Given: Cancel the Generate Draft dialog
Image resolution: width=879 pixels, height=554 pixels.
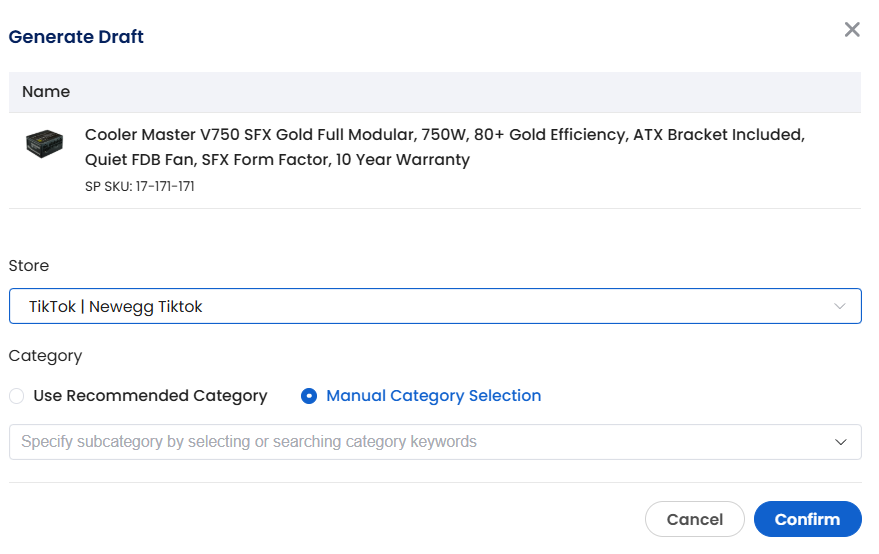Looking at the screenshot, I should [695, 519].
